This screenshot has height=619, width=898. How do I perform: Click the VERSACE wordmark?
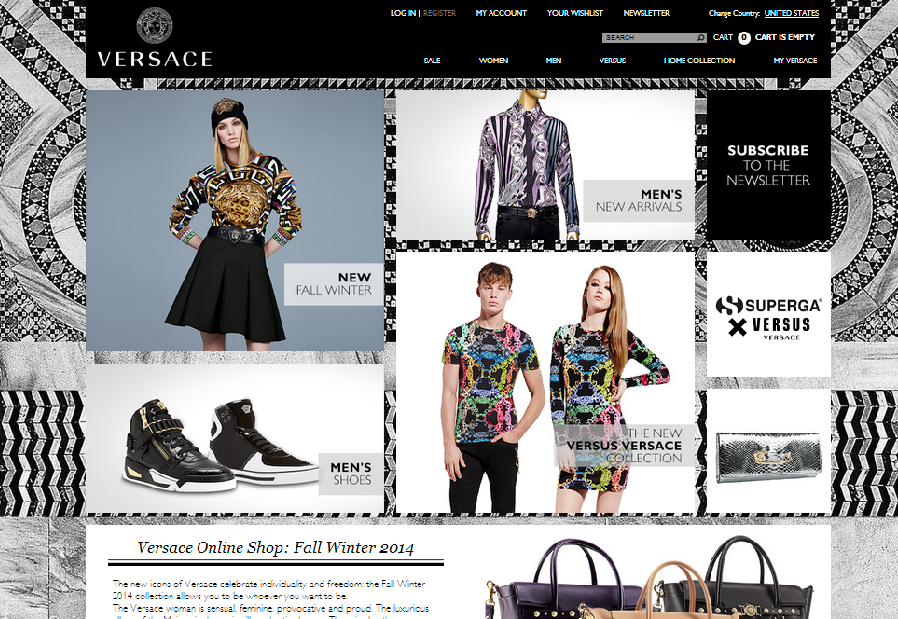click(155, 59)
